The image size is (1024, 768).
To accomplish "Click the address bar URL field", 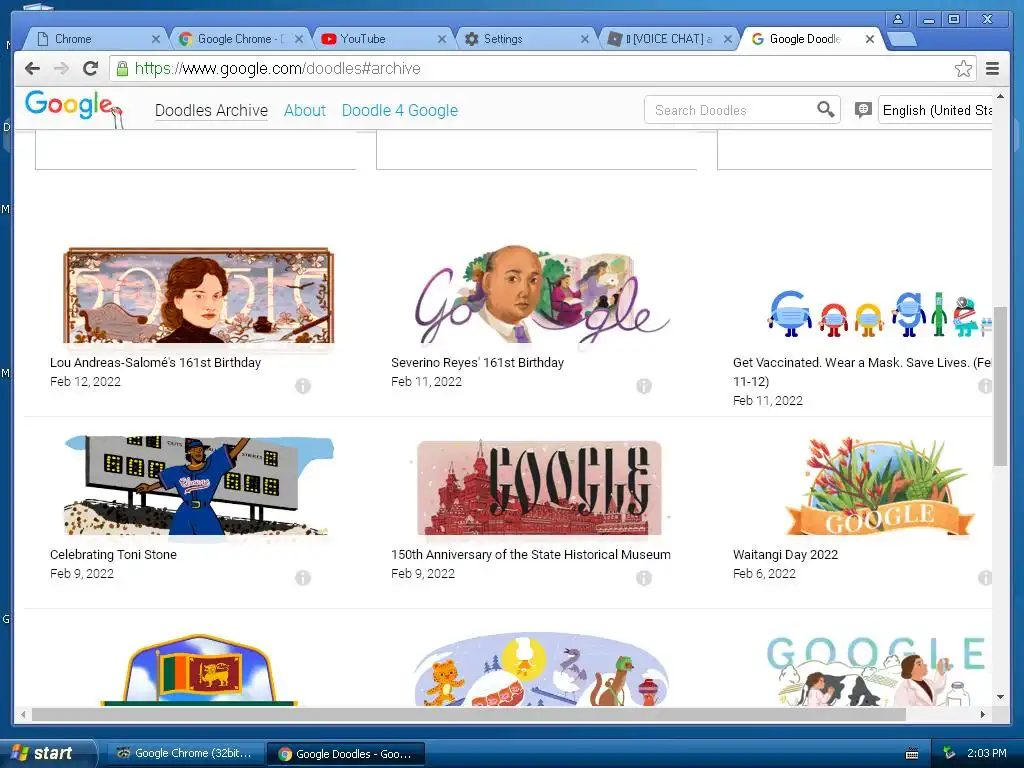I will coord(542,69).
